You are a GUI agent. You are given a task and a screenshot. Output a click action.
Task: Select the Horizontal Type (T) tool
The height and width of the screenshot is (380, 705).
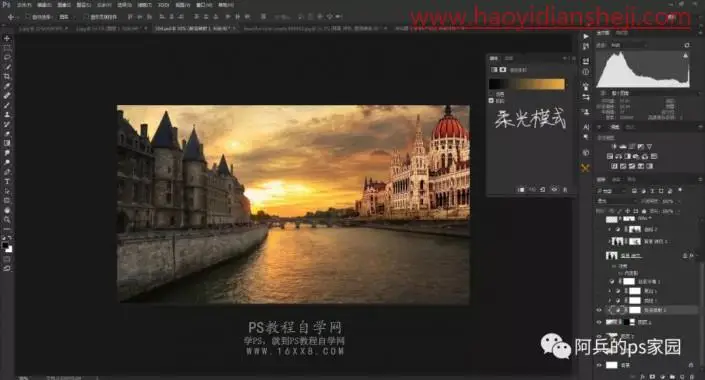coord(7,181)
